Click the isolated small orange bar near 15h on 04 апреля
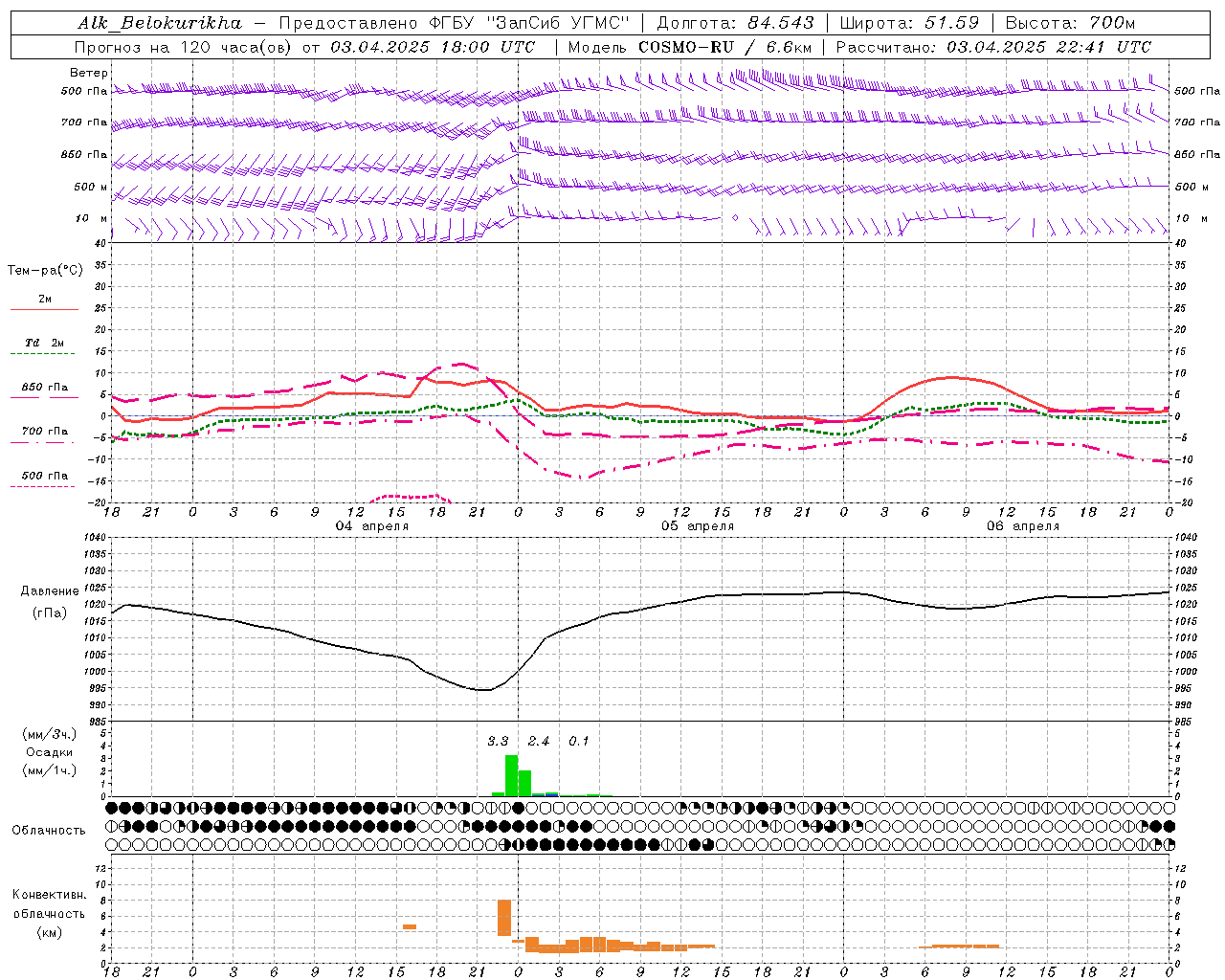1225x980 pixels. pos(410,926)
